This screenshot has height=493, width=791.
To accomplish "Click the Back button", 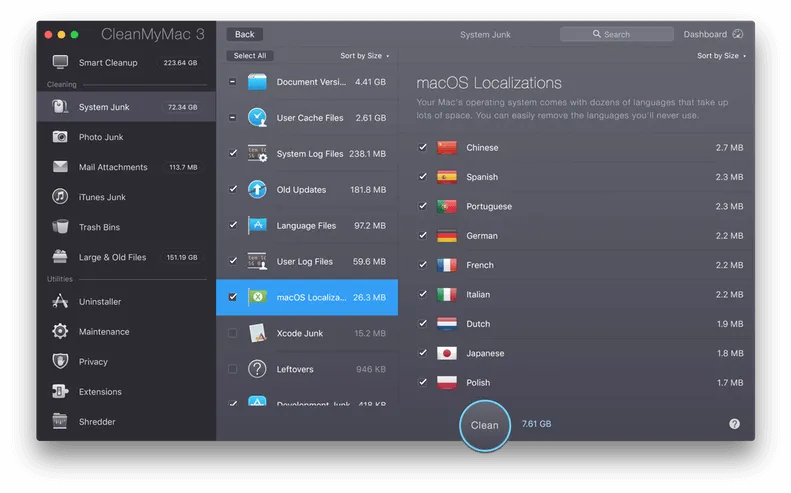I will (245, 34).
